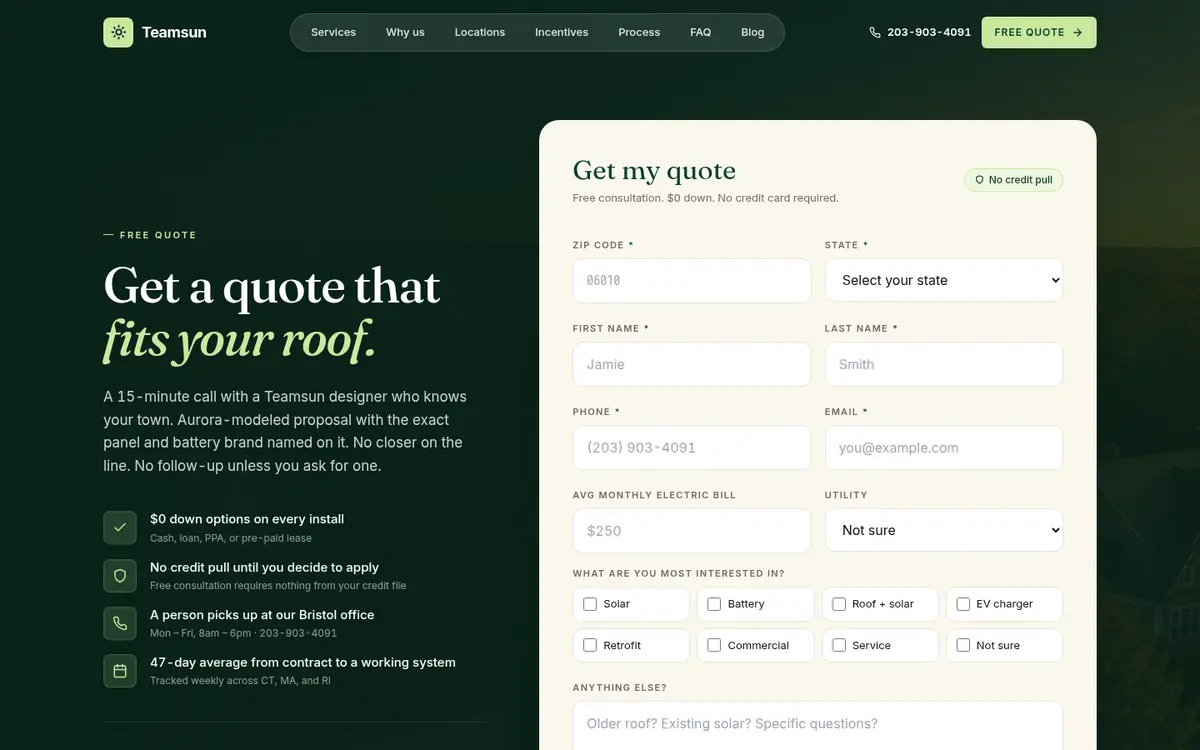This screenshot has width=1200, height=750.
Task: Click into the Last name field
Action: tap(944, 364)
